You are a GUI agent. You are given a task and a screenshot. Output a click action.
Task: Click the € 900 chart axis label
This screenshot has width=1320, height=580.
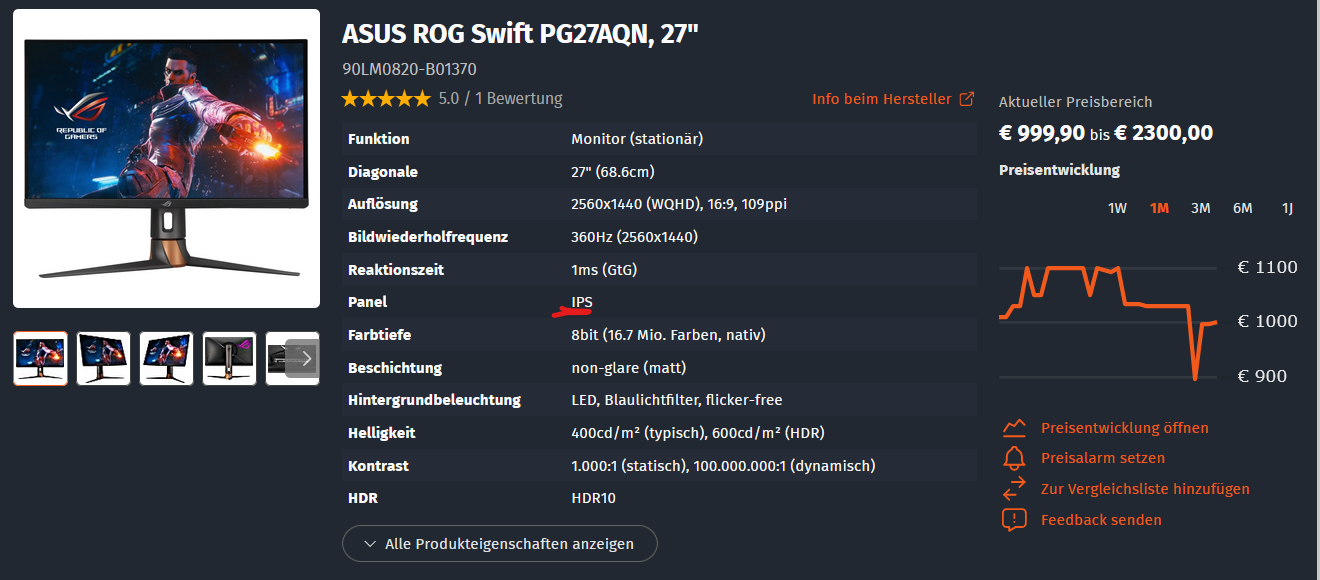pyautogui.click(x=1263, y=376)
